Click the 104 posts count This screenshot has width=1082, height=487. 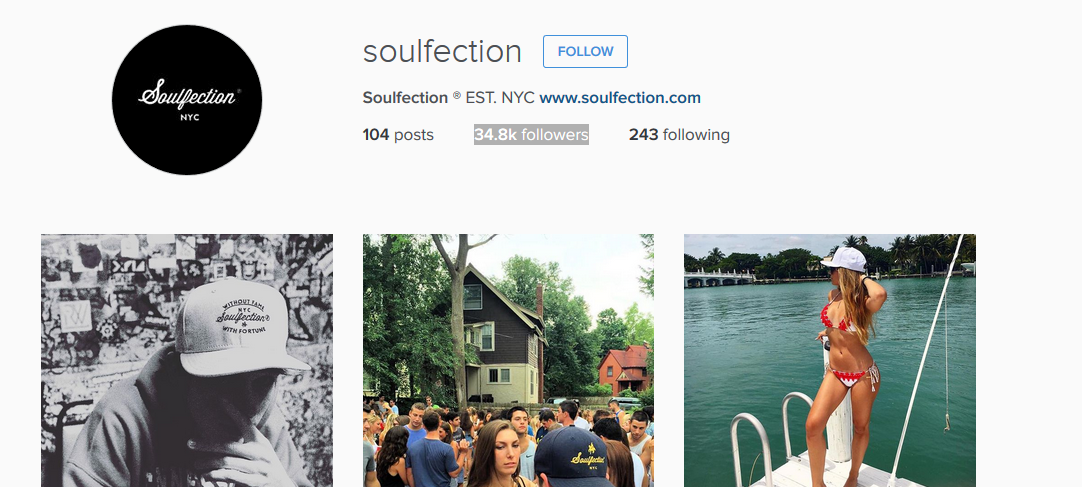click(398, 135)
